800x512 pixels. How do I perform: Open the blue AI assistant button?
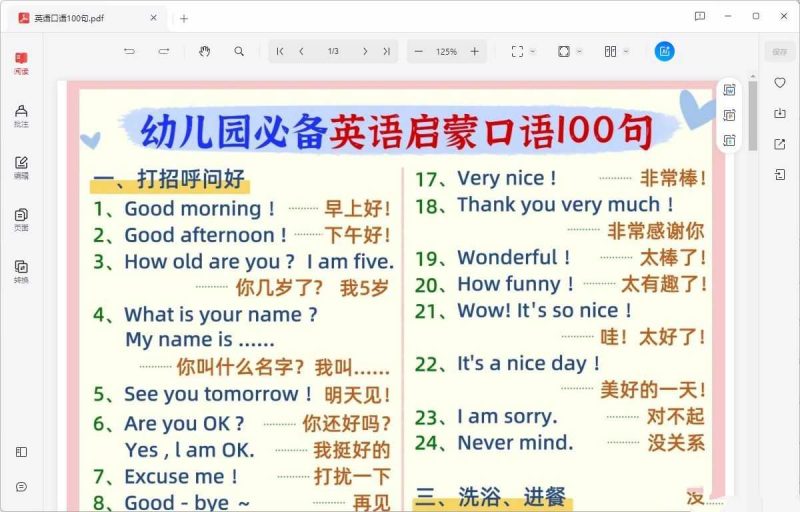pyautogui.click(x=664, y=51)
